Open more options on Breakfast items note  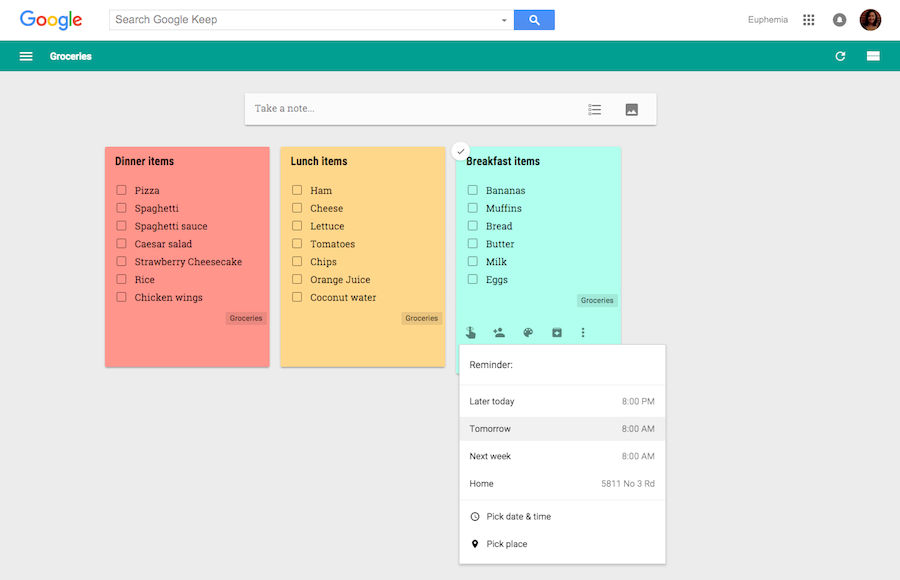(x=584, y=333)
